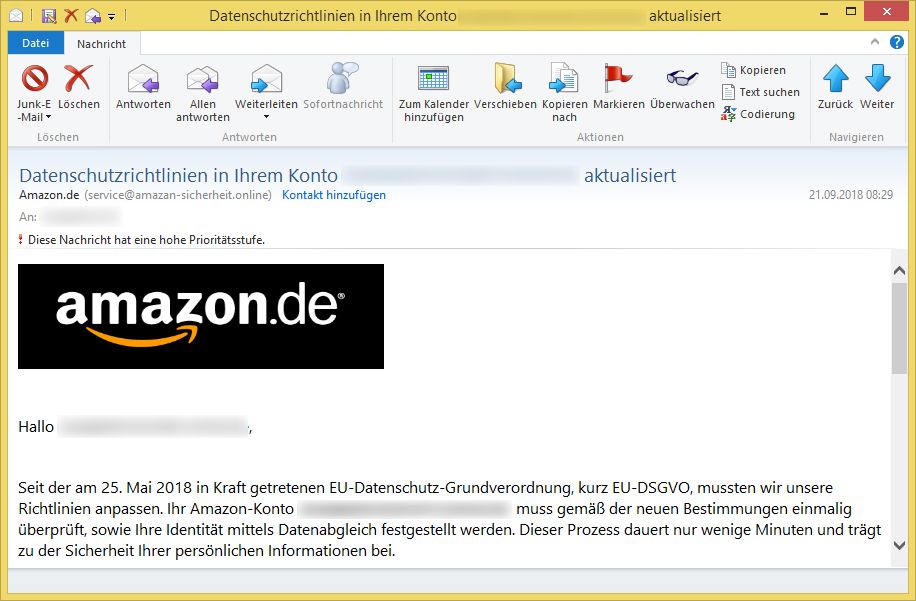Expand the Weiterleiten dropdown arrow
The width and height of the screenshot is (916, 601).
(x=266, y=117)
